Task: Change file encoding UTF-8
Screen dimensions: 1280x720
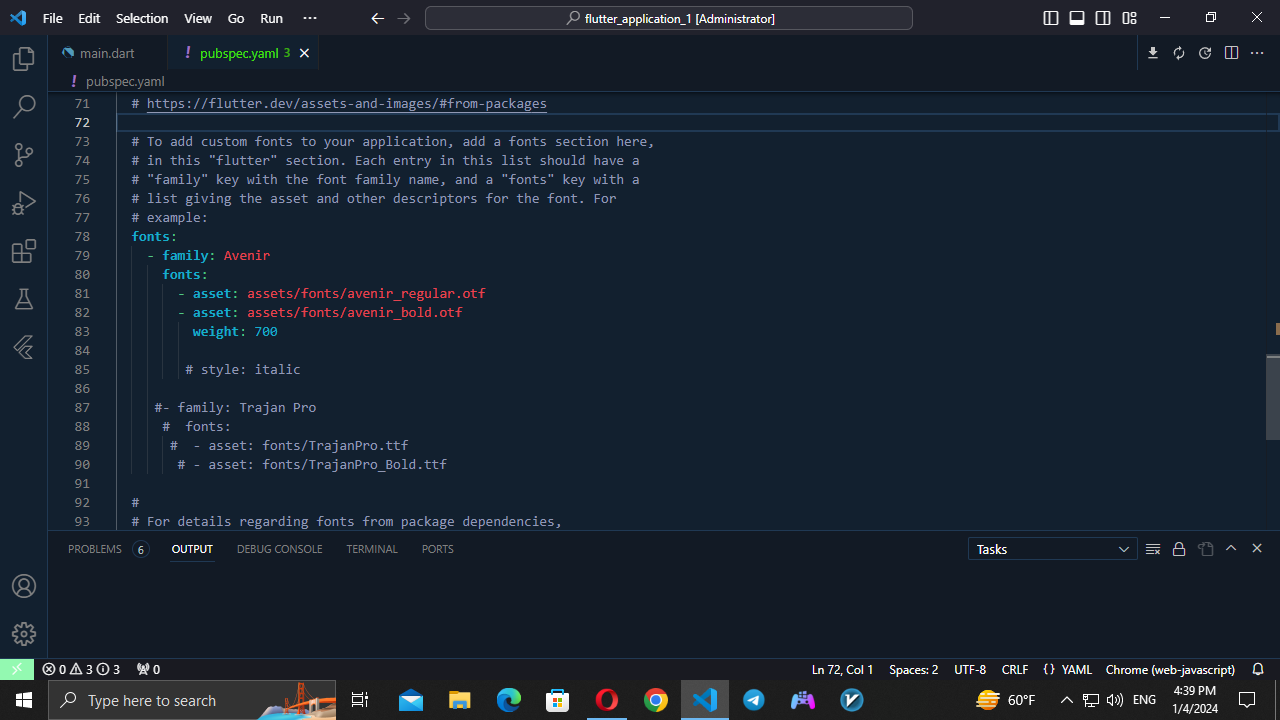Action: 970,669
